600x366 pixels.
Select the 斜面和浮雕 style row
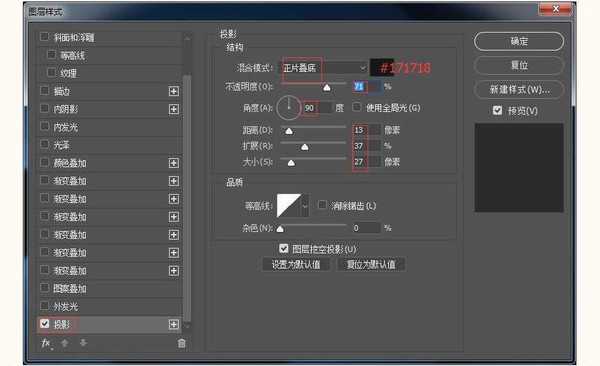[x=109, y=37]
